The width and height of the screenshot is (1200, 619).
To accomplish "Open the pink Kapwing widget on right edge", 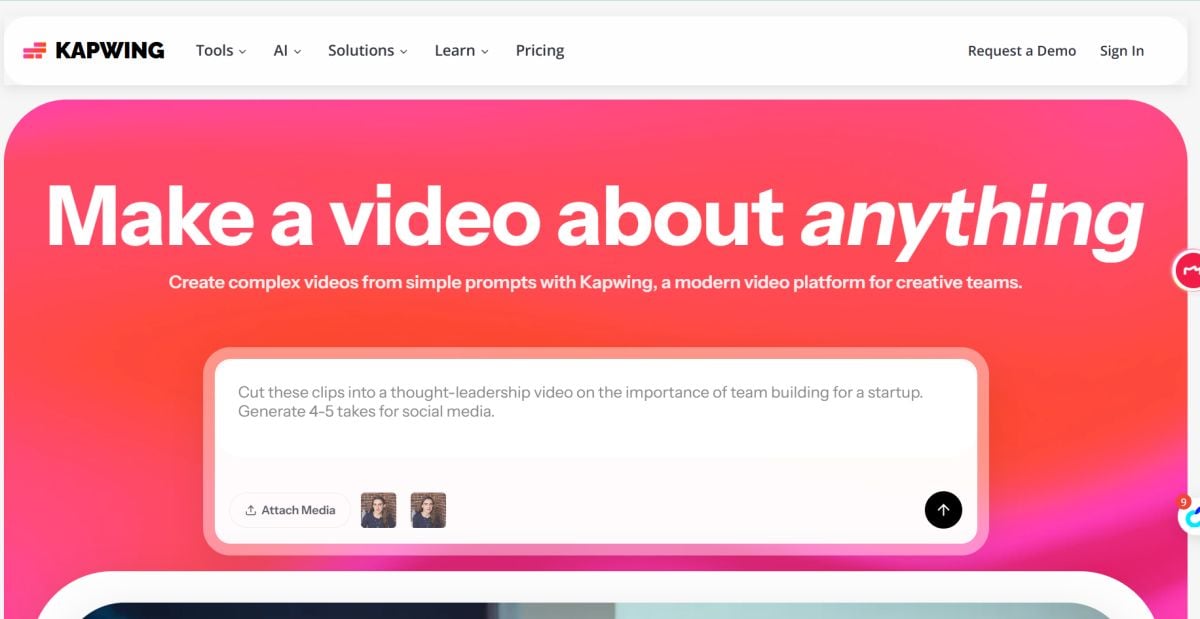I will (x=1190, y=270).
